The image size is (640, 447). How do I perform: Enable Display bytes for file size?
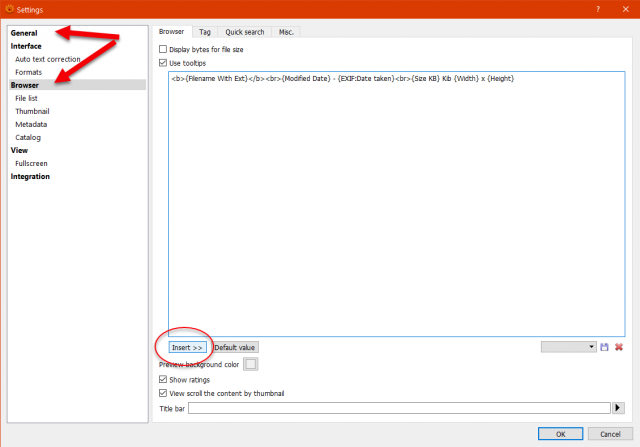tap(163, 49)
